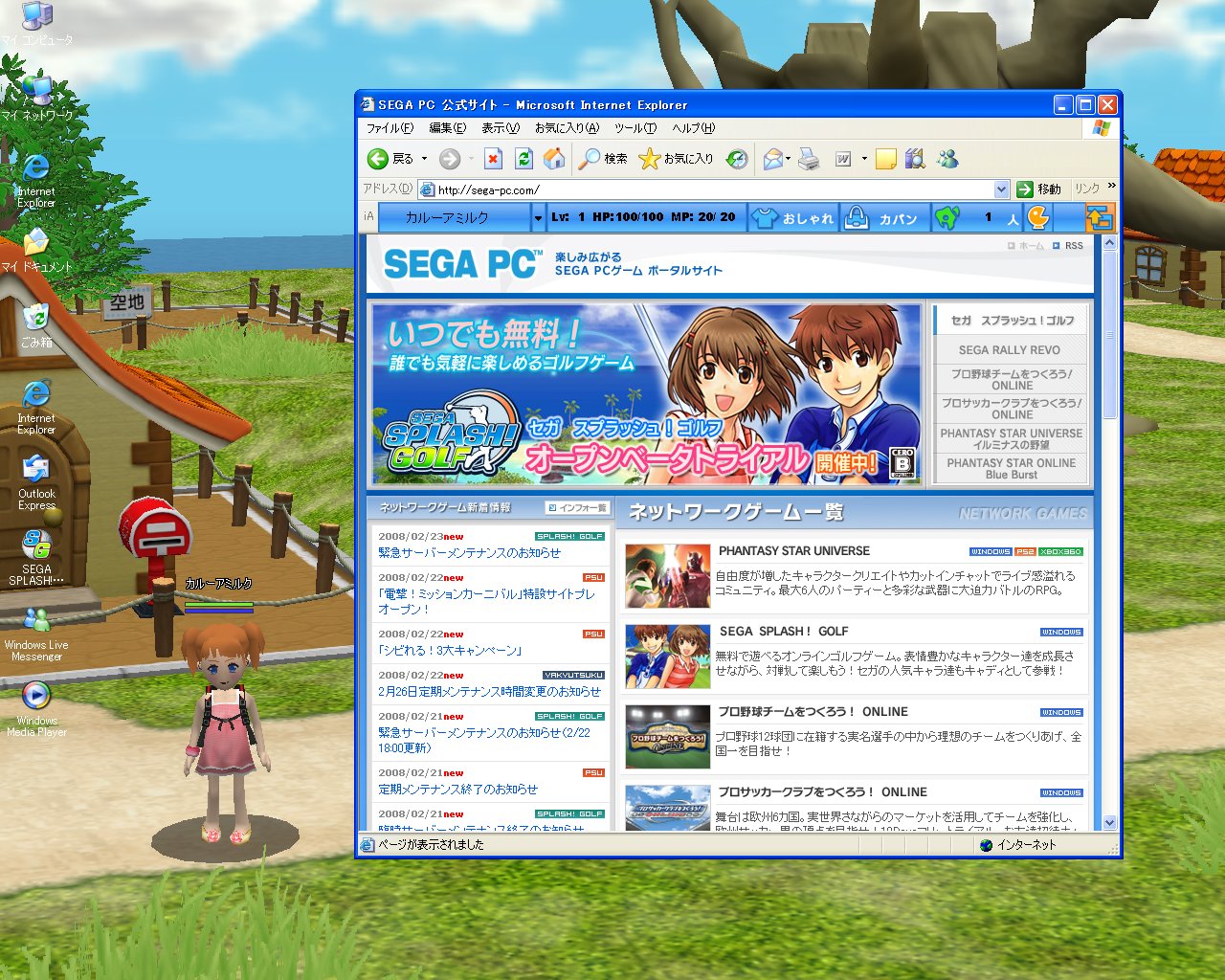
Task: Expand the リンク links toolbar chevron
Action: [1111, 187]
